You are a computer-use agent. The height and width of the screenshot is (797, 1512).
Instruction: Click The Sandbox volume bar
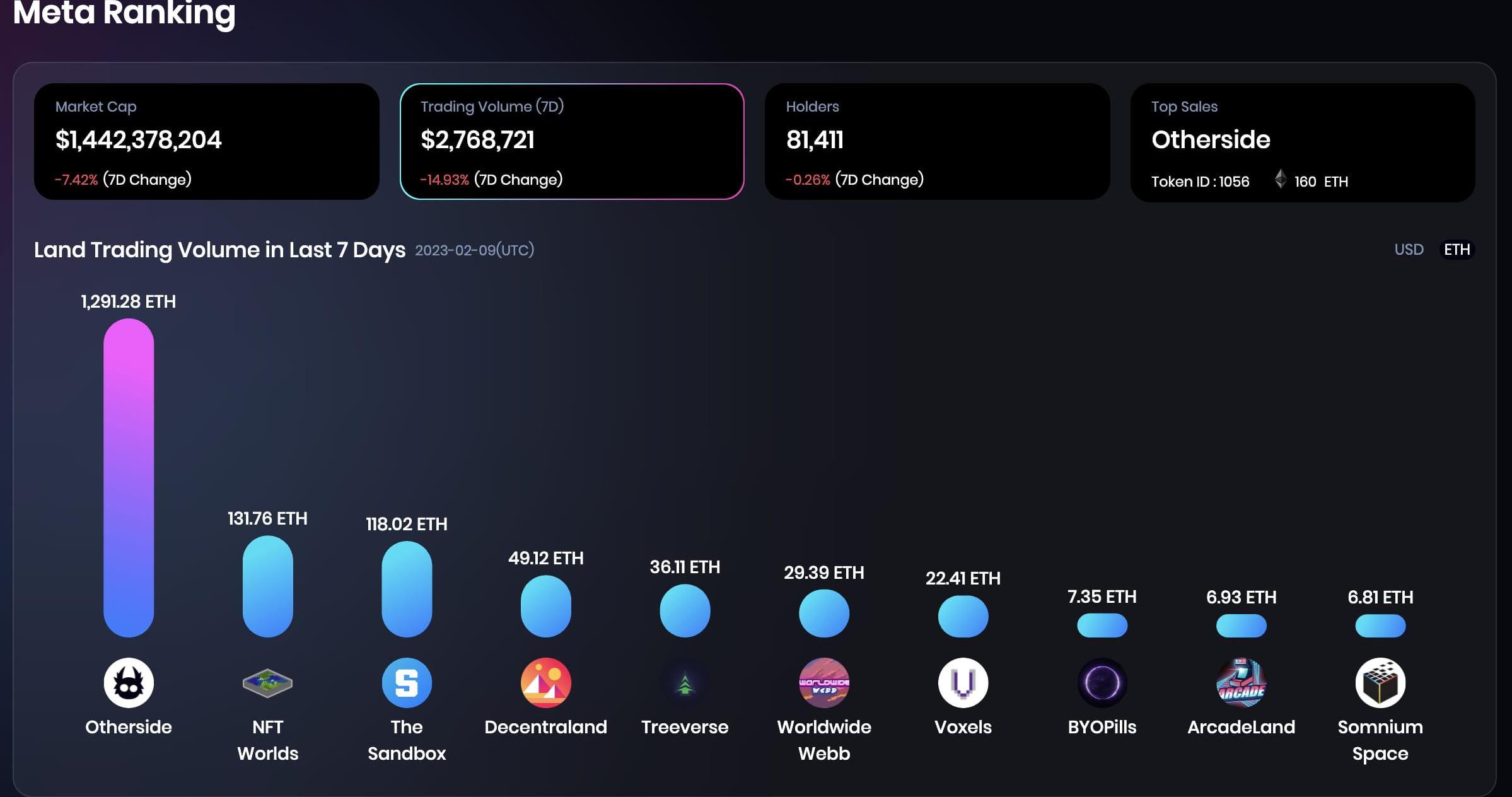click(x=407, y=589)
